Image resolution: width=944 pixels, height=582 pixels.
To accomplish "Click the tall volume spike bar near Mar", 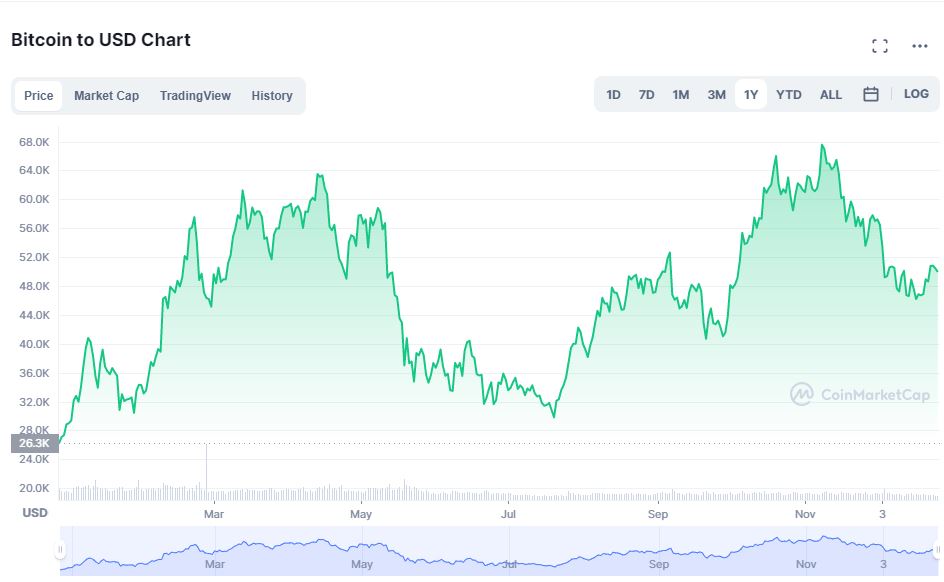I will coord(206,472).
